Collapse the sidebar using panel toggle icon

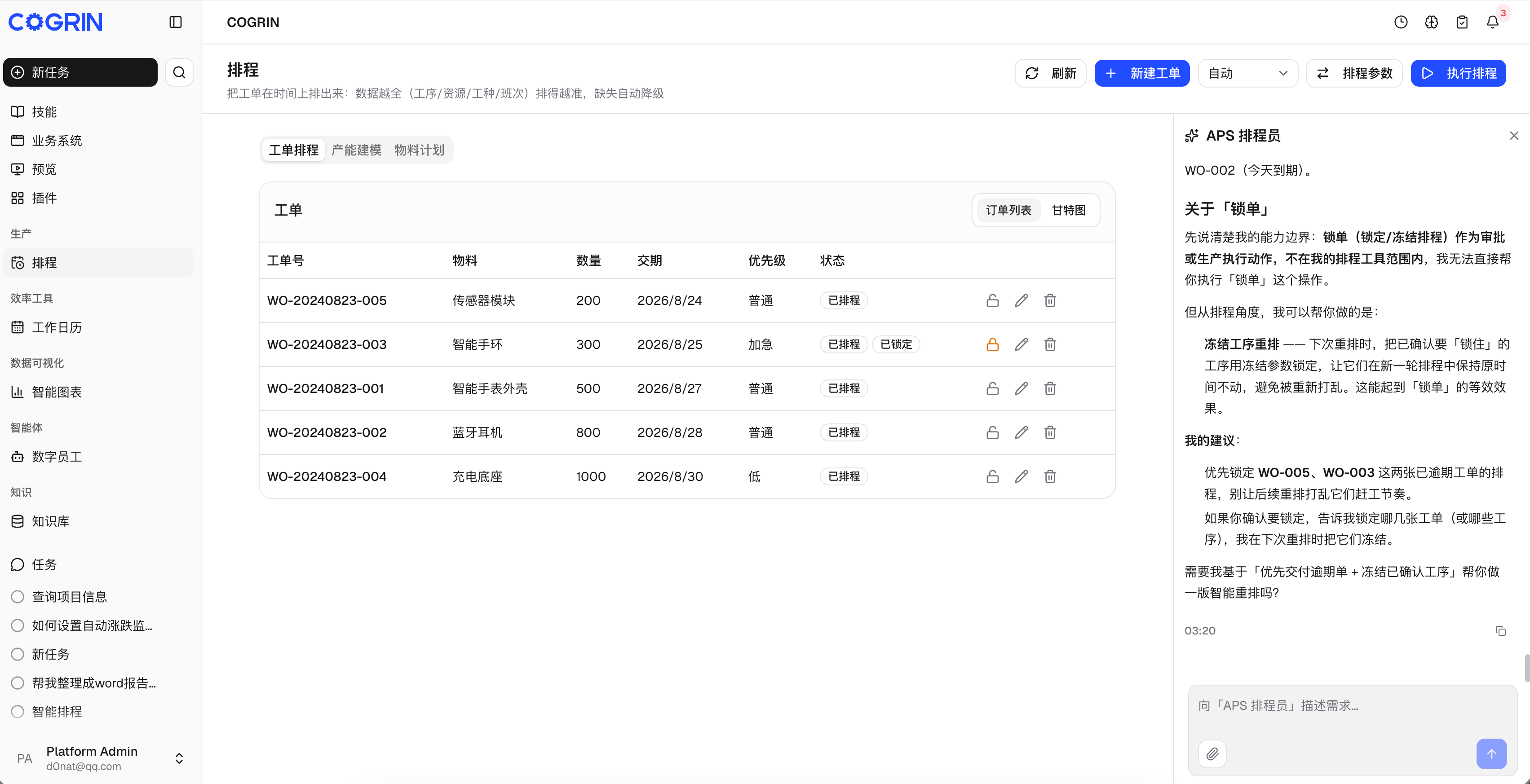pos(175,22)
